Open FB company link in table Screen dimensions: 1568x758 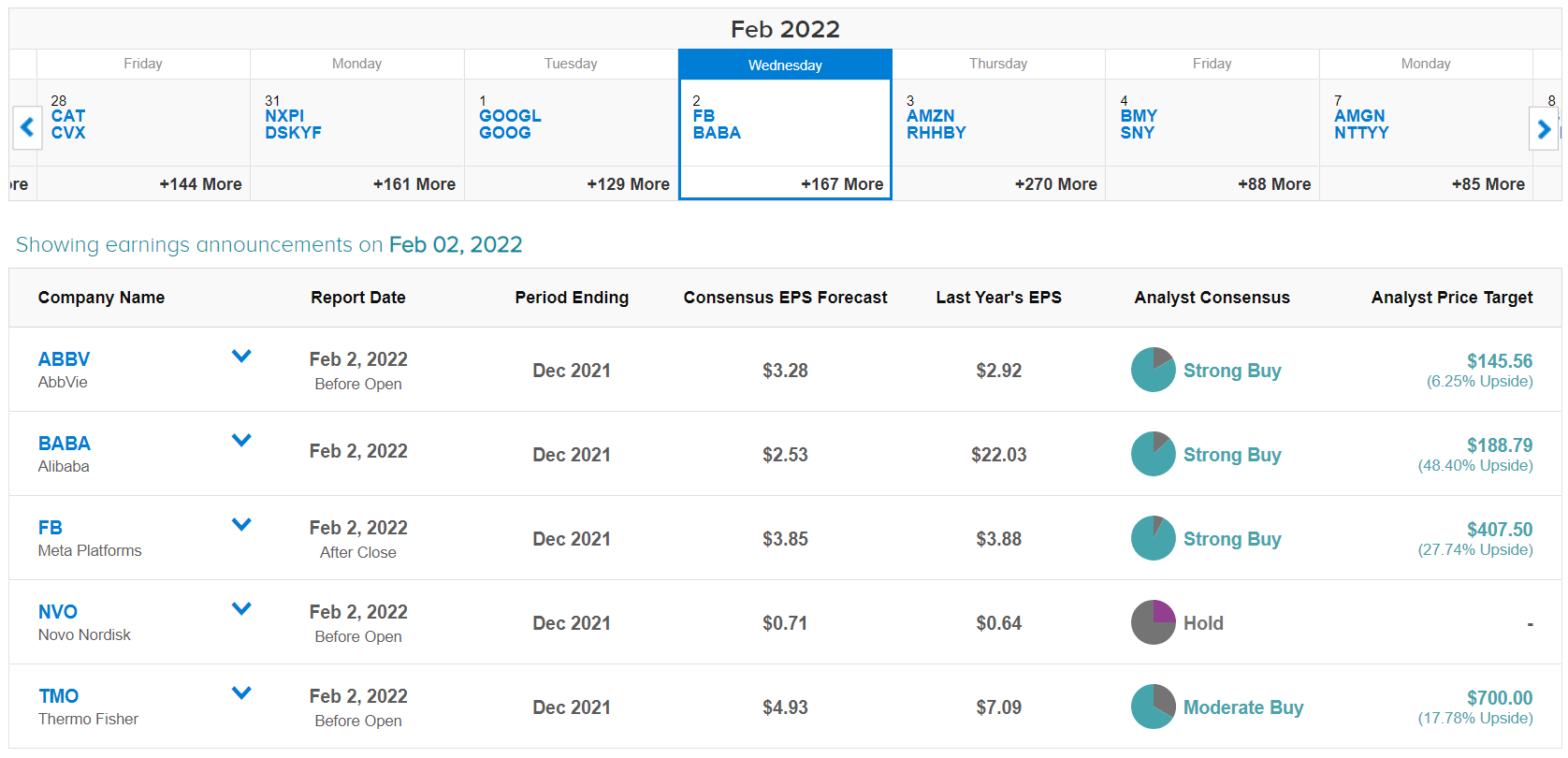(51, 528)
